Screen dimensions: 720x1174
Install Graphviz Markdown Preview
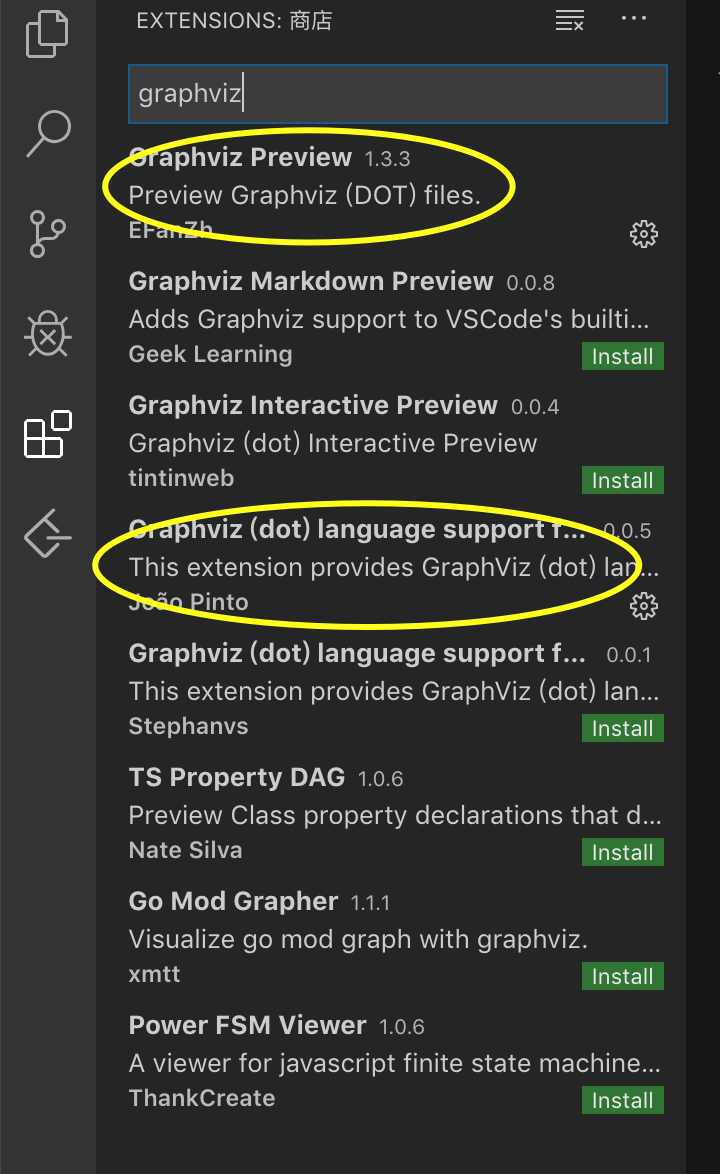pos(622,355)
